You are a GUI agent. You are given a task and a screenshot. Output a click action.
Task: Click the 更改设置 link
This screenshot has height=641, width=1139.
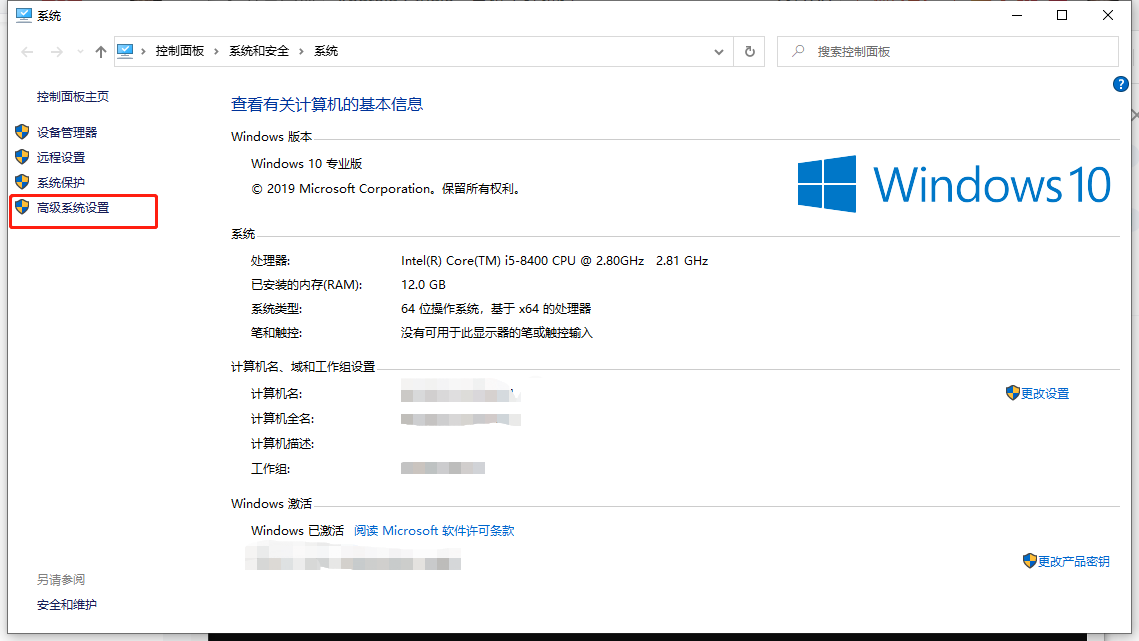point(1045,393)
